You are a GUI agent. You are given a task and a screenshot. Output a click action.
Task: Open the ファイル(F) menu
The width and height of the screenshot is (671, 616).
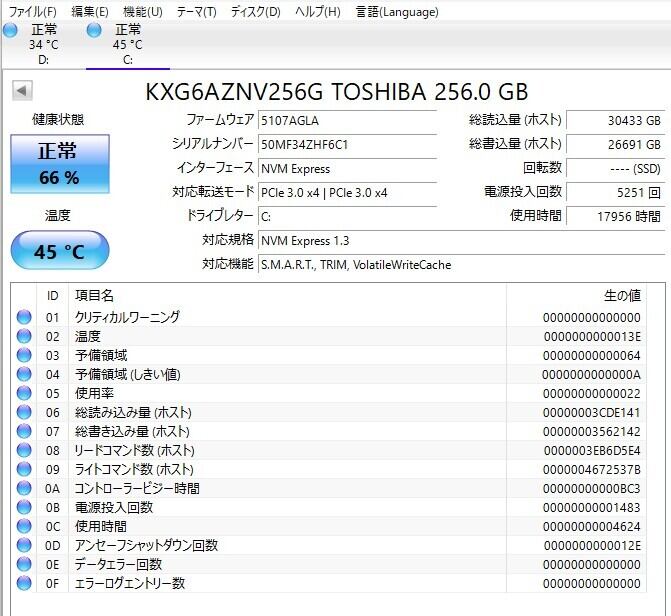coord(33,12)
